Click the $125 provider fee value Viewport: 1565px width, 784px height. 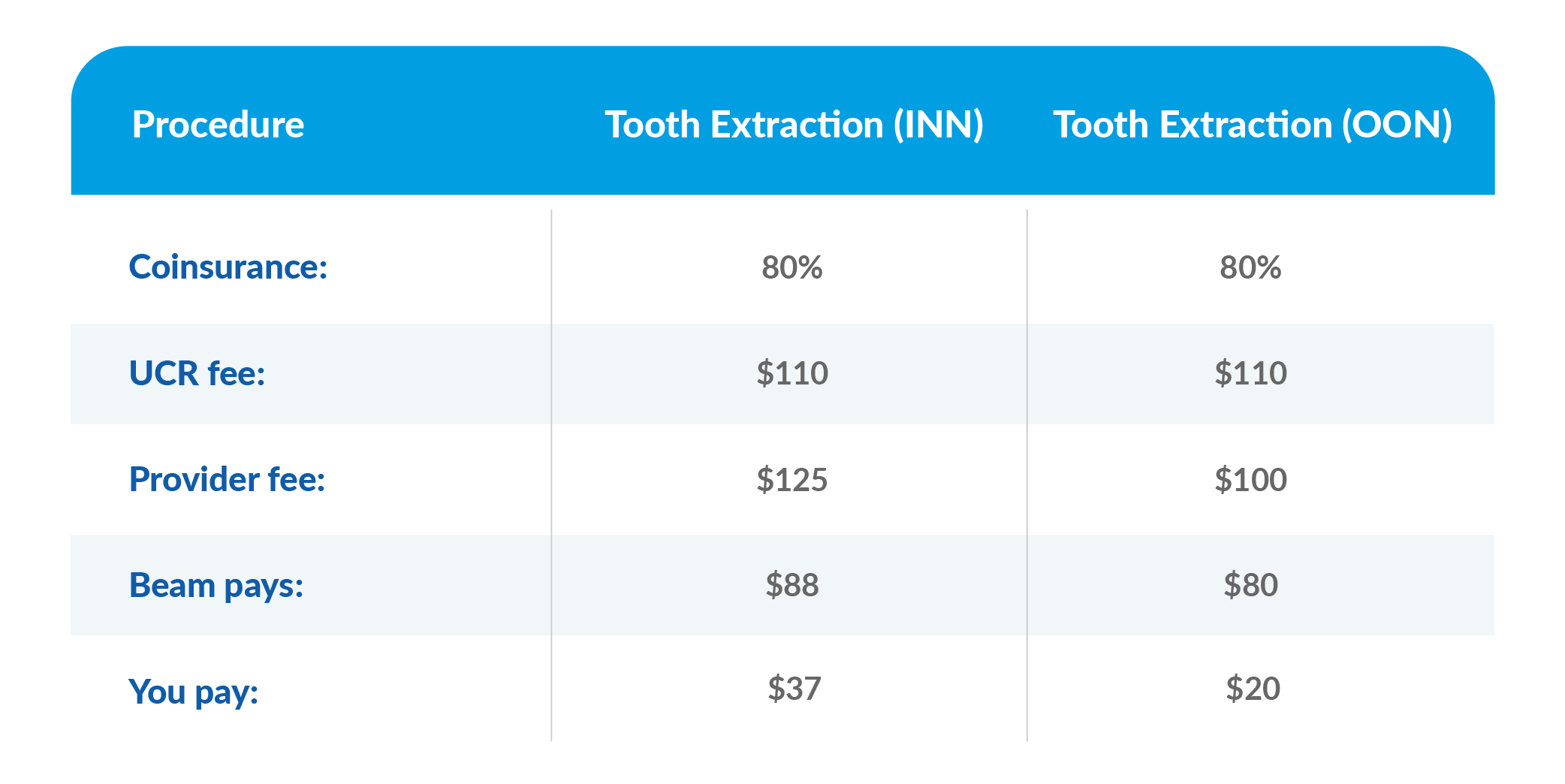click(x=792, y=479)
